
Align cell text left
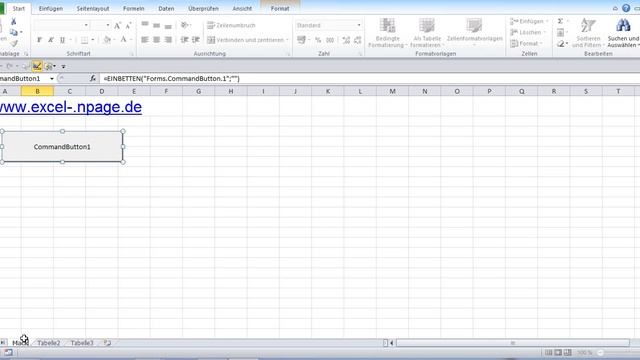pos(145,40)
